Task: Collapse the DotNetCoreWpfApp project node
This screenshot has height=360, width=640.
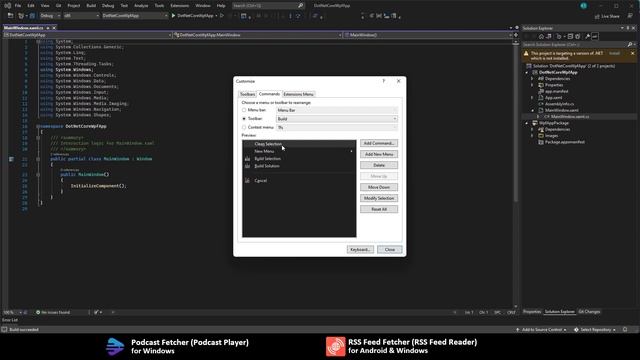Action: [527, 72]
